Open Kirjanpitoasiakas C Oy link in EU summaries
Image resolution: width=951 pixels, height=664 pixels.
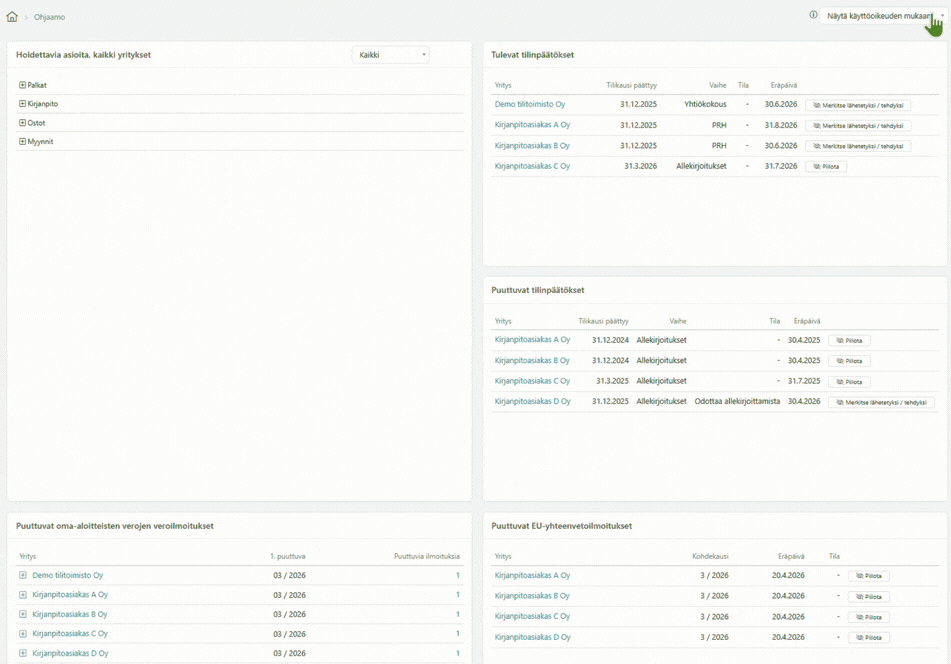(532, 616)
